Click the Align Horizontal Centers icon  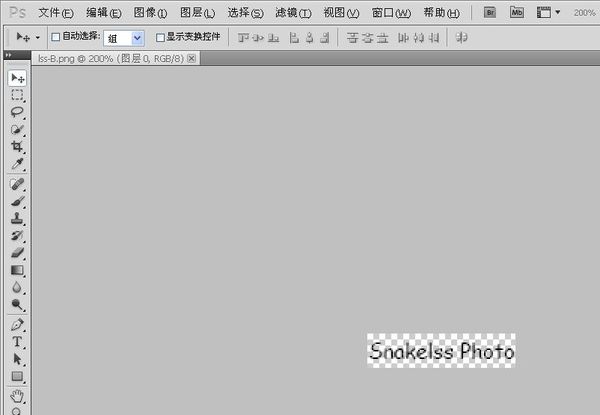click(310, 37)
